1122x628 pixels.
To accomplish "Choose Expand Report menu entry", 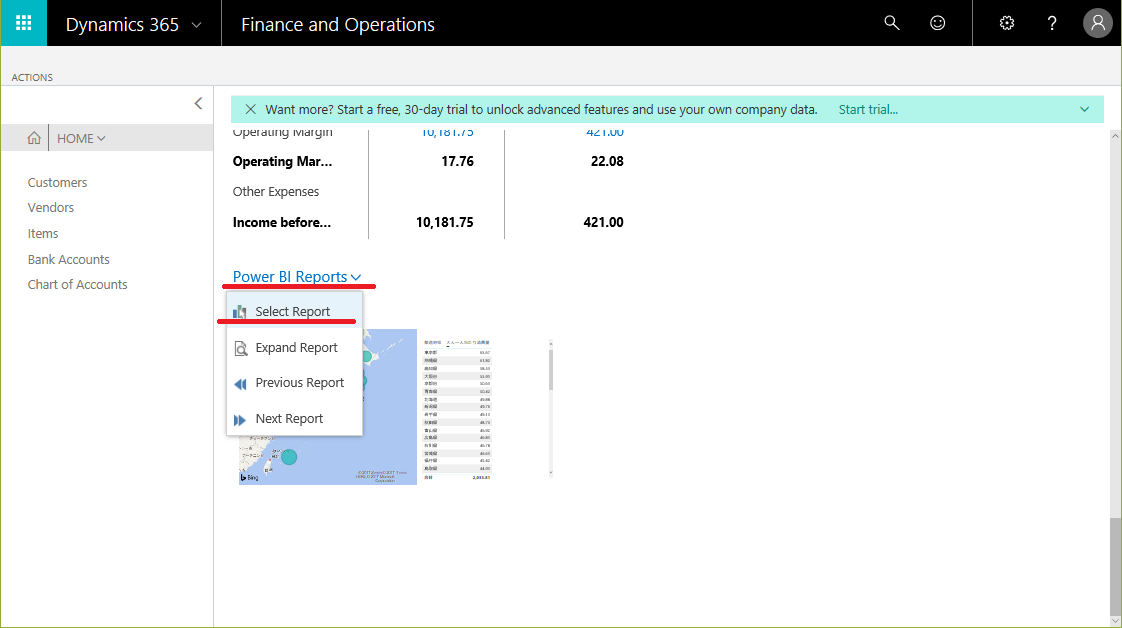I will pyautogui.click(x=296, y=348).
